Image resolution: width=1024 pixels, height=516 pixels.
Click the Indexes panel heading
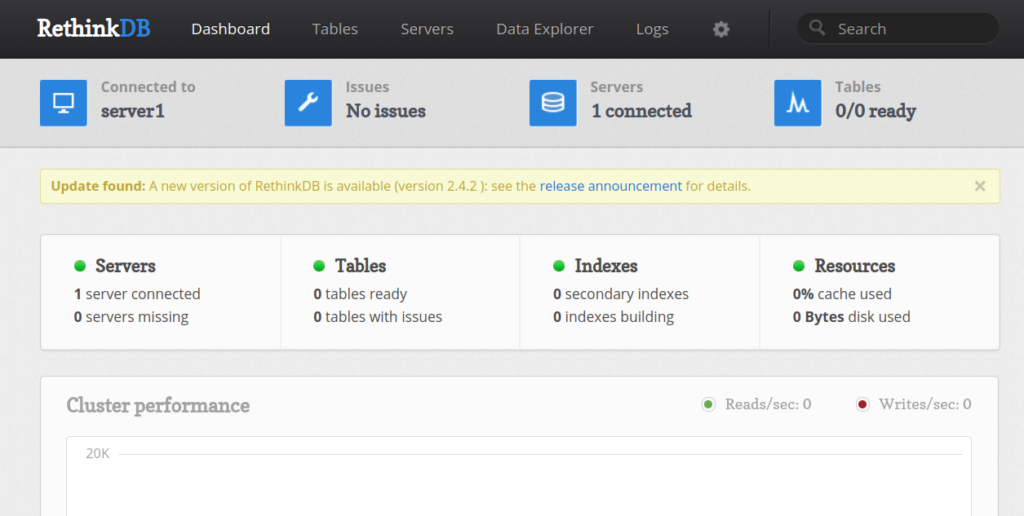coord(606,266)
